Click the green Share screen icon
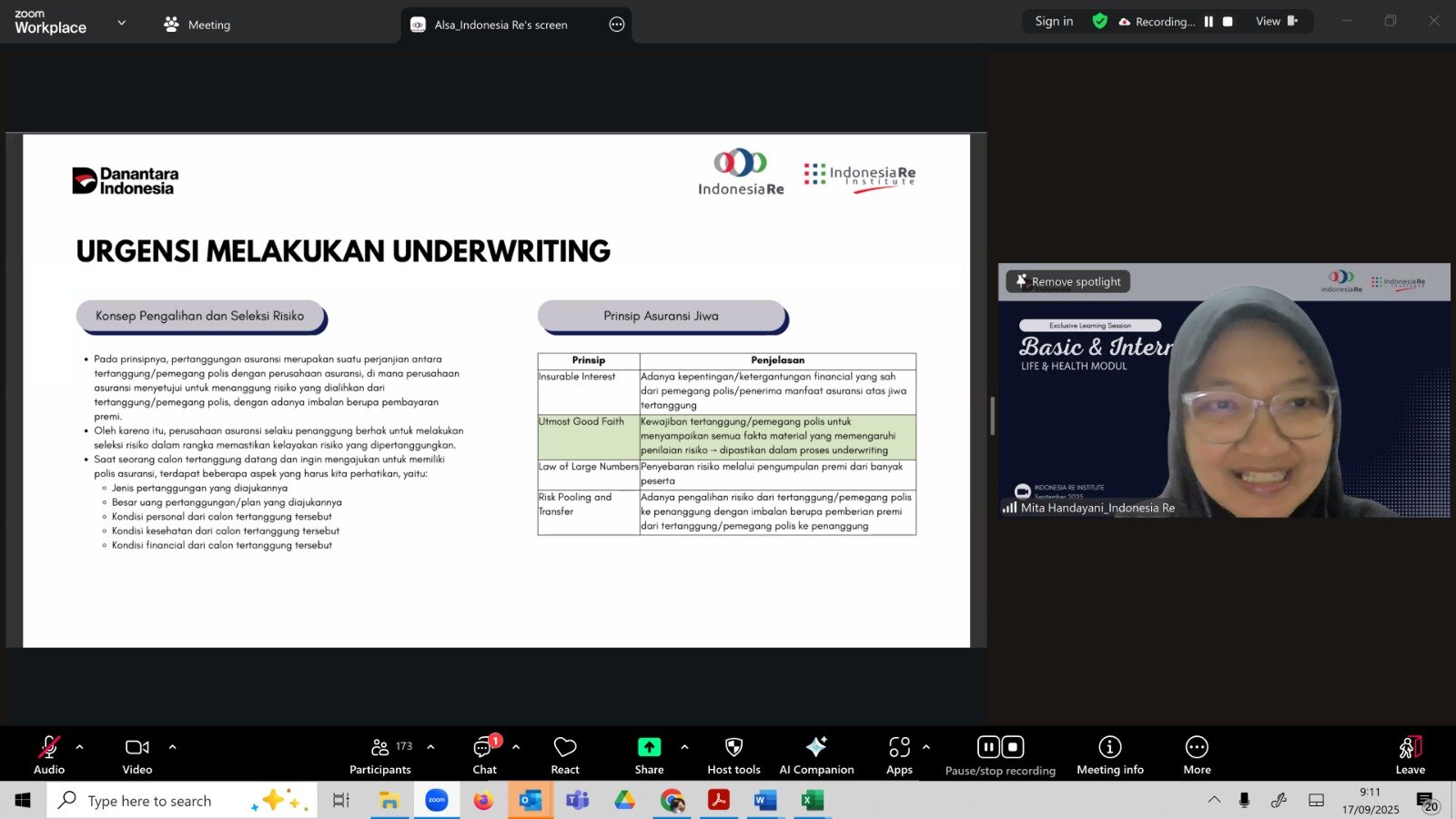1456x819 pixels. [x=649, y=747]
